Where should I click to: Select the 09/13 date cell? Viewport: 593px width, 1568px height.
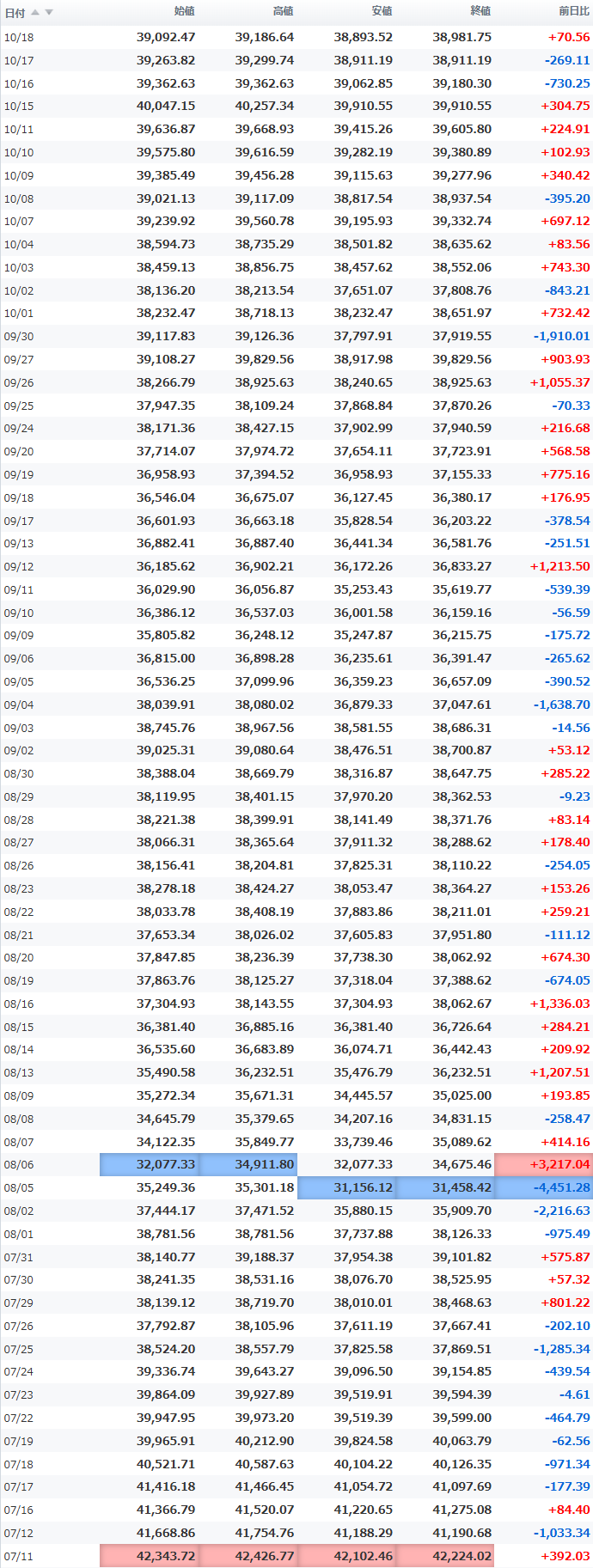pos(19,543)
